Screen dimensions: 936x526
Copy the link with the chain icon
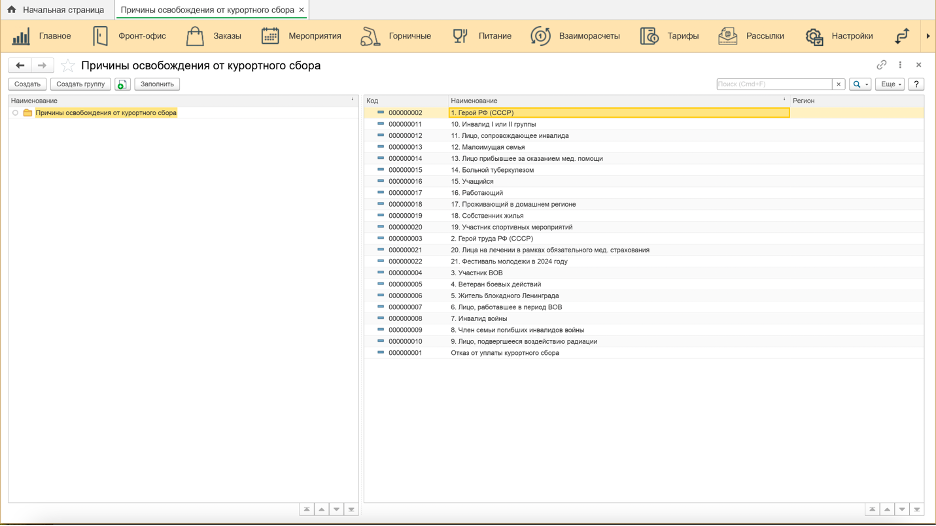881,64
